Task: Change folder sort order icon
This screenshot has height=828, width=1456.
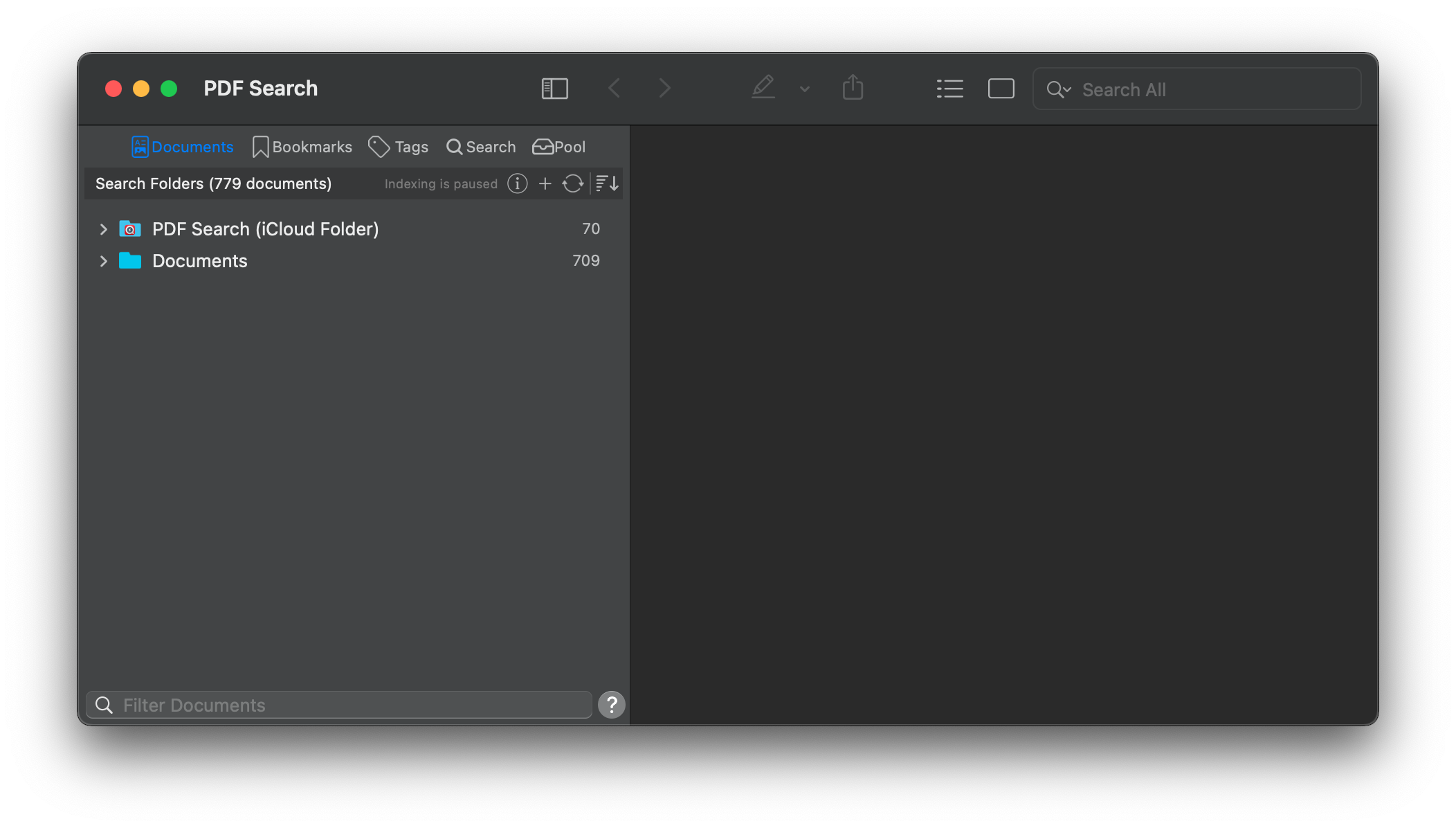Action: point(607,183)
